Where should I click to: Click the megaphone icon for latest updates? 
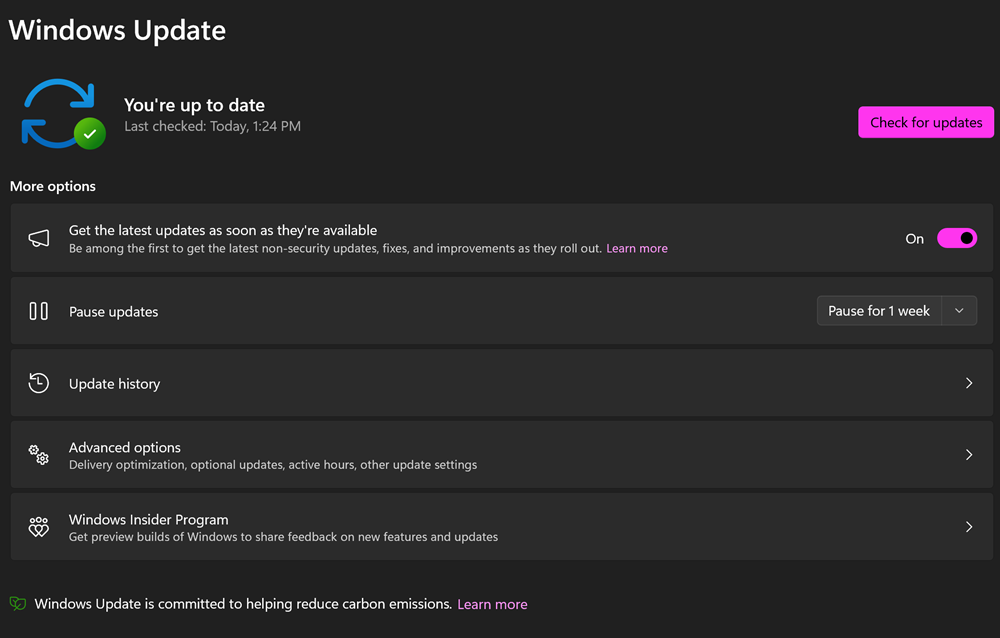(x=39, y=239)
